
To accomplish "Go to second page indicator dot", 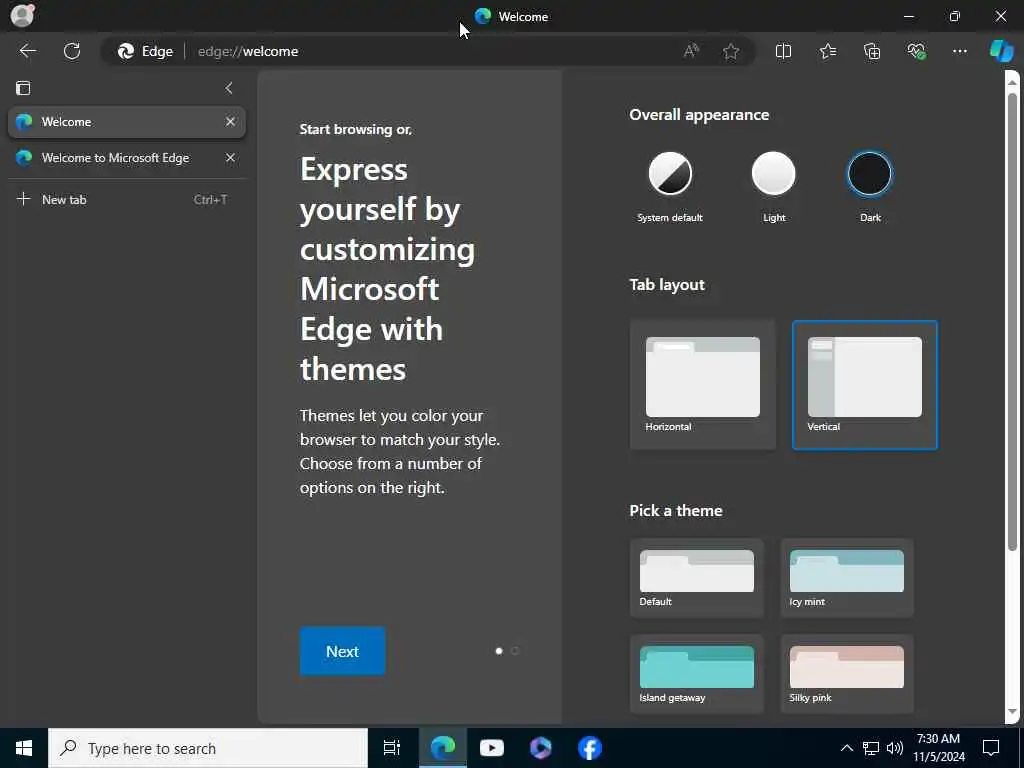I will click(x=515, y=650).
